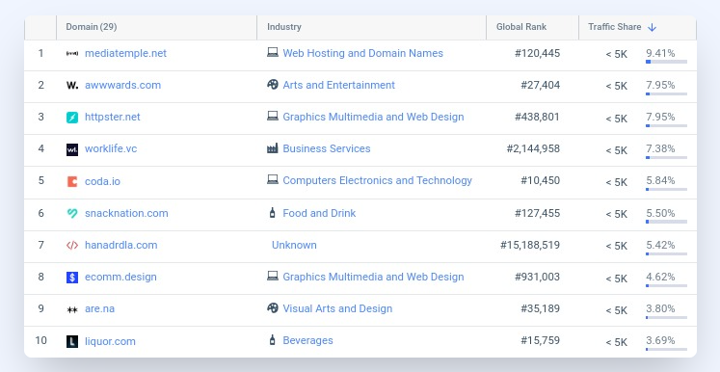The height and width of the screenshot is (372, 720).
Task: Click the worklife.vc favicon icon
Action: point(72,149)
